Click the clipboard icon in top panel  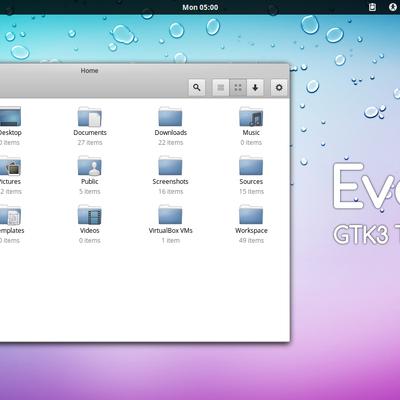coord(372,7)
